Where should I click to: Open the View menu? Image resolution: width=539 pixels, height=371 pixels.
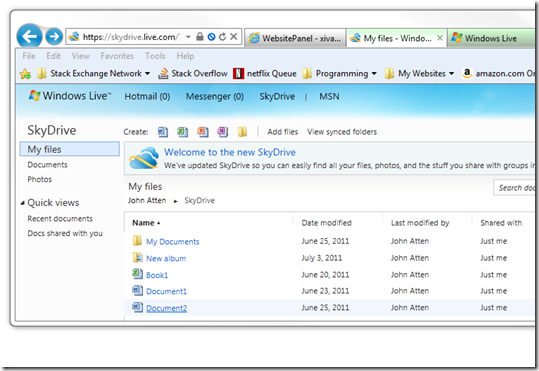coord(80,56)
